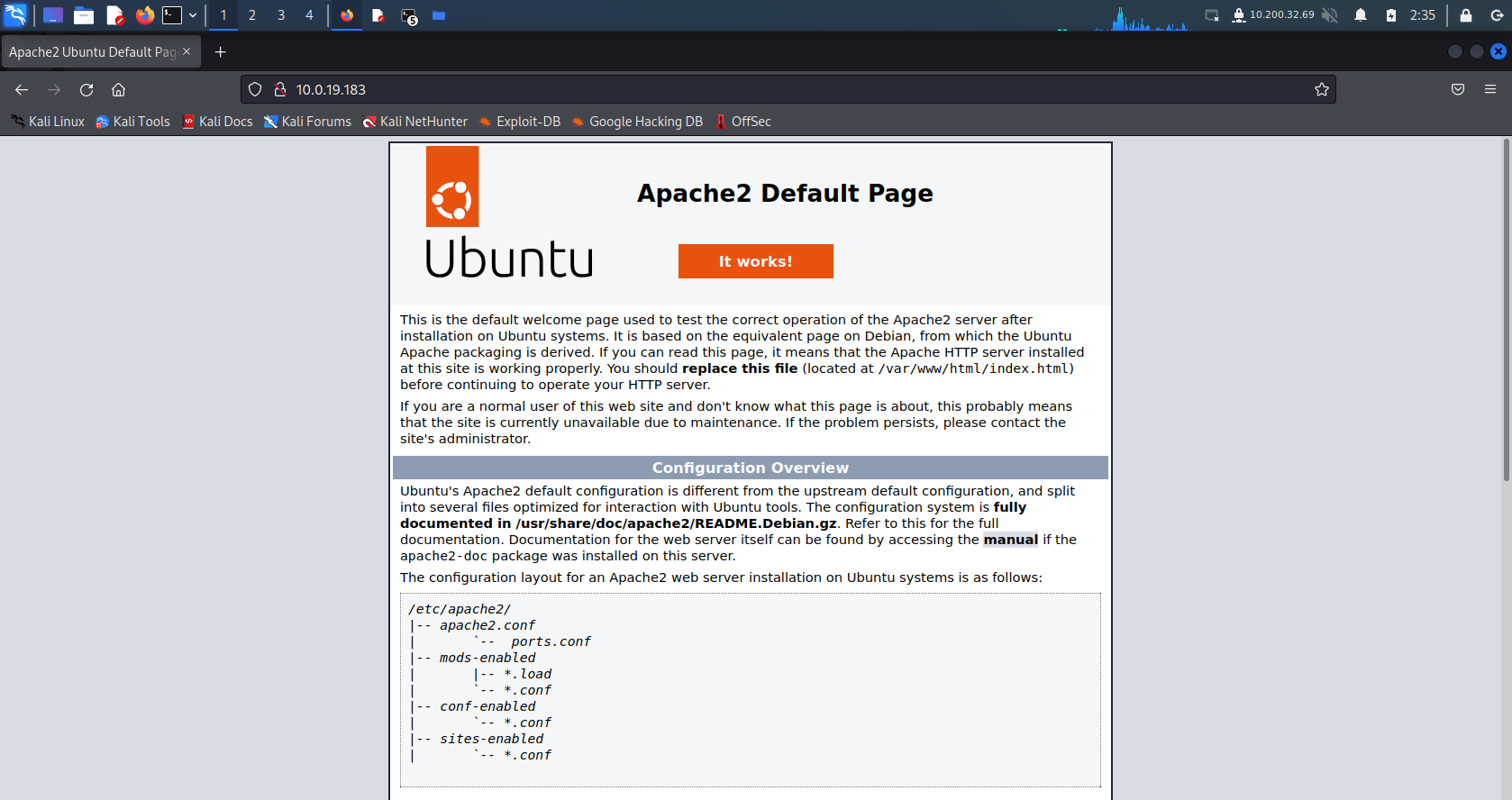
Task: Switch to workspace 4
Action: tap(309, 15)
